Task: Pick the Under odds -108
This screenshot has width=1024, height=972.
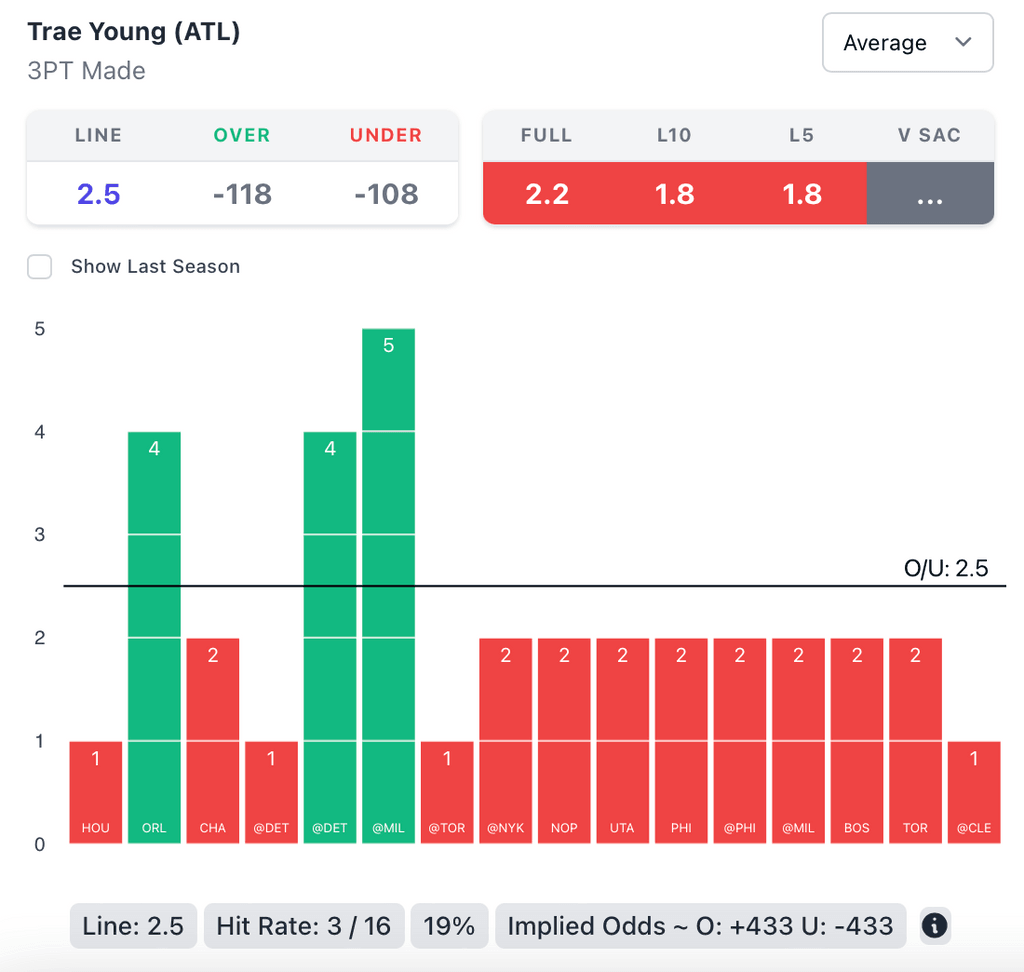Action: click(386, 194)
